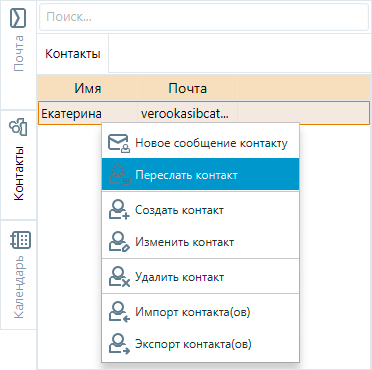Sort by the Имя column header
Image resolution: width=372 pixels, height=370 pixels.
tap(88, 88)
